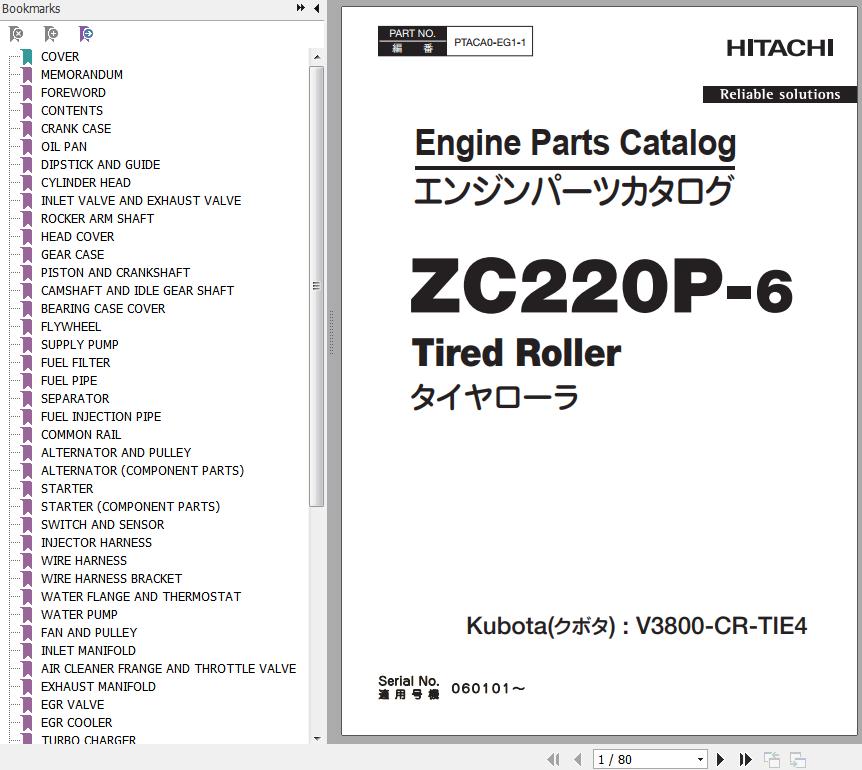The image size is (862, 770).
Task: Open the COVER bookmark
Action: (x=60, y=57)
